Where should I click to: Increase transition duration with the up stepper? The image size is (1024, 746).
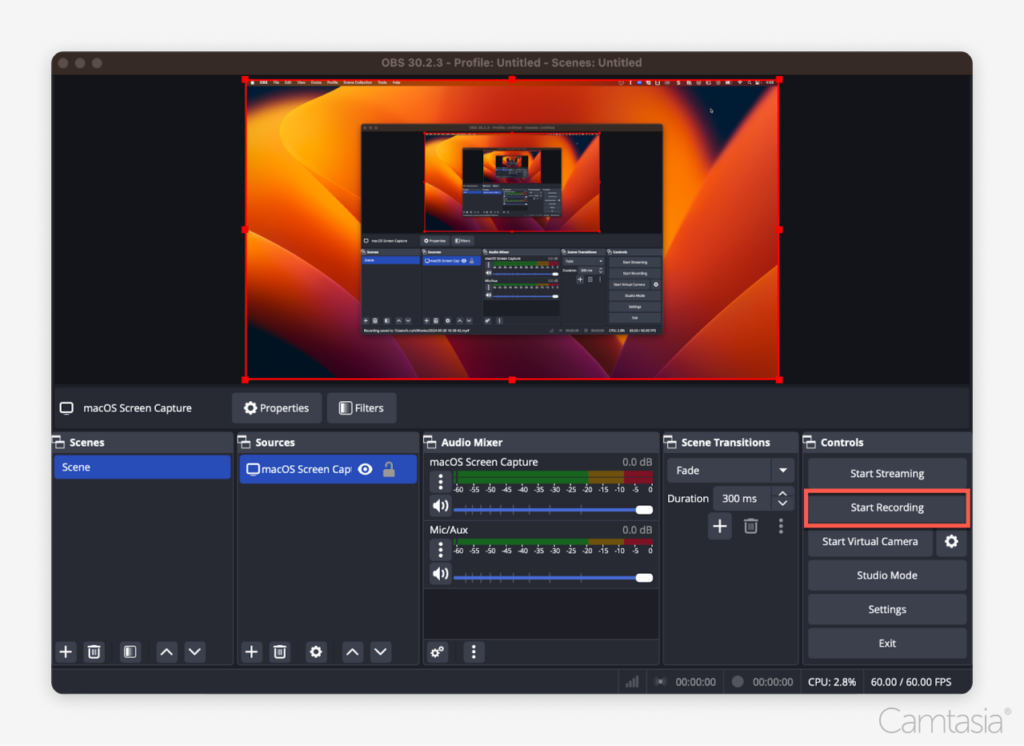(x=784, y=493)
